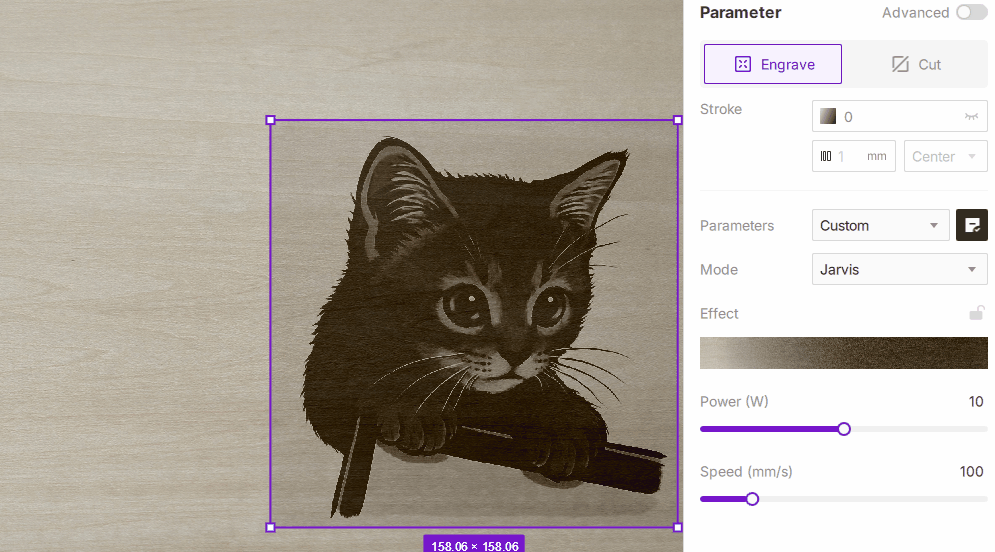
Task: Click the Power slider handle
Action: (x=844, y=429)
